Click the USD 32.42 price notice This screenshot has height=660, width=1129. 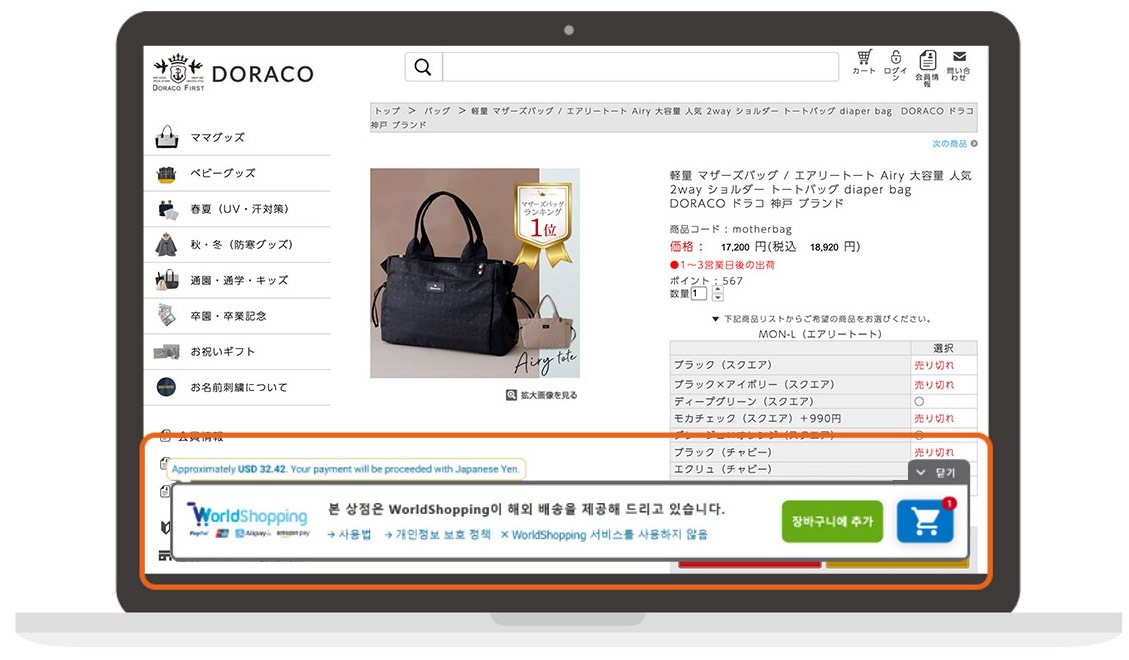[x=346, y=469]
